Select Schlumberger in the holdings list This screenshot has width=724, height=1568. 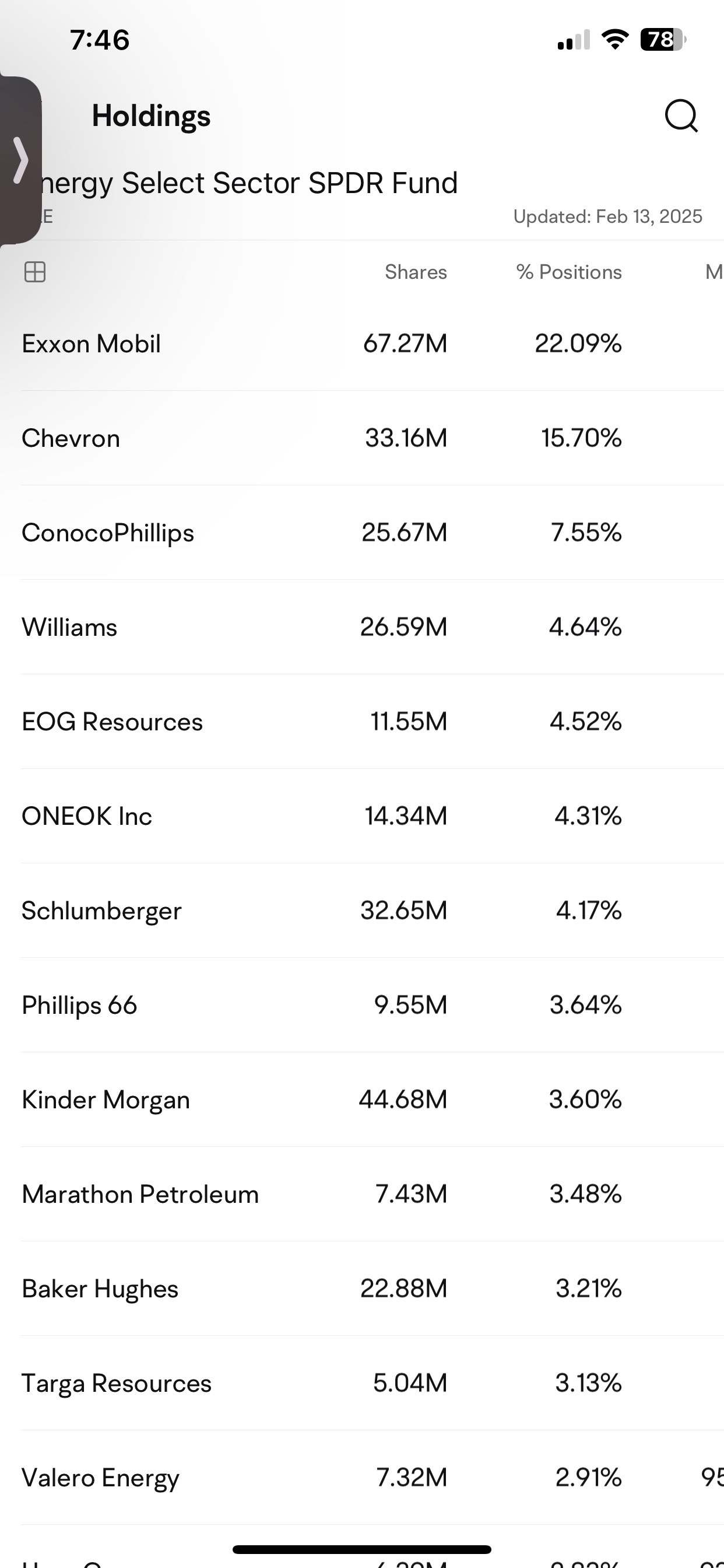pos(372,911)
